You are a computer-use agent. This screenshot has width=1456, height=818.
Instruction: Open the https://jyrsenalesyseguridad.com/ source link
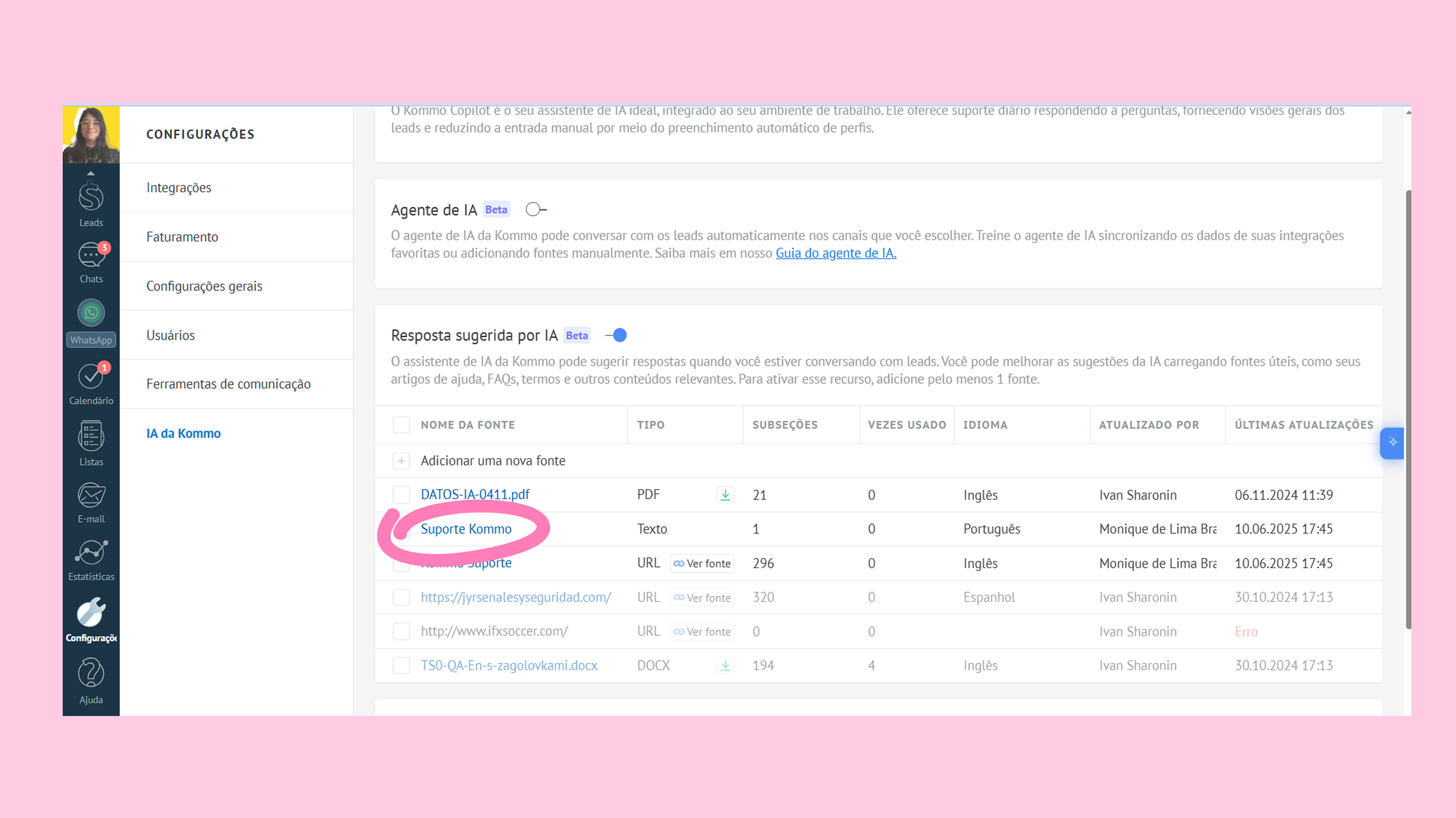point(515,597)
